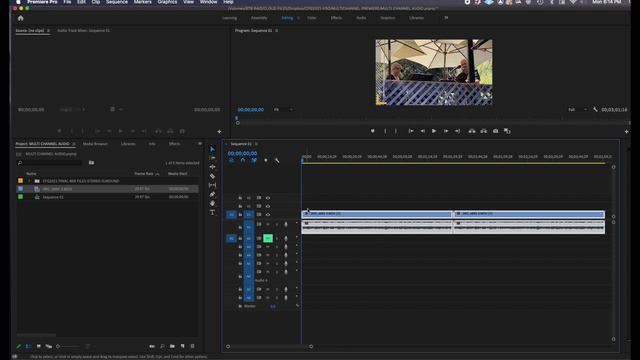Open playback resolution Full dropdown
Image resolution: width=640 pixels, height=360 pixels.
click(x=577, y=109)
